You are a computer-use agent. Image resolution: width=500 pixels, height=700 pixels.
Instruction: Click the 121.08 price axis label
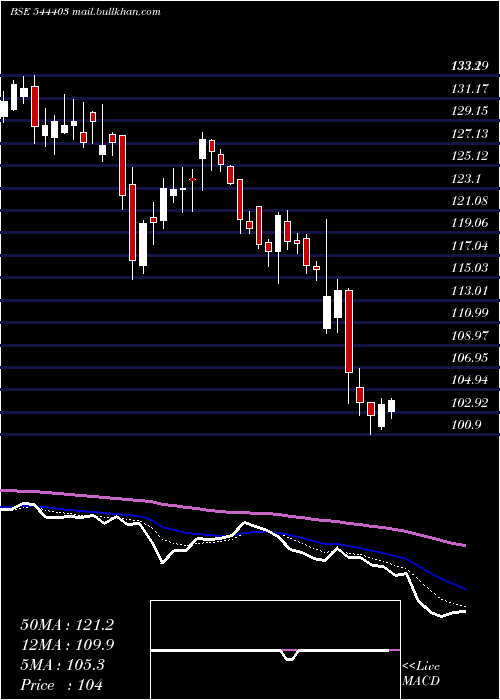point(470,200)
